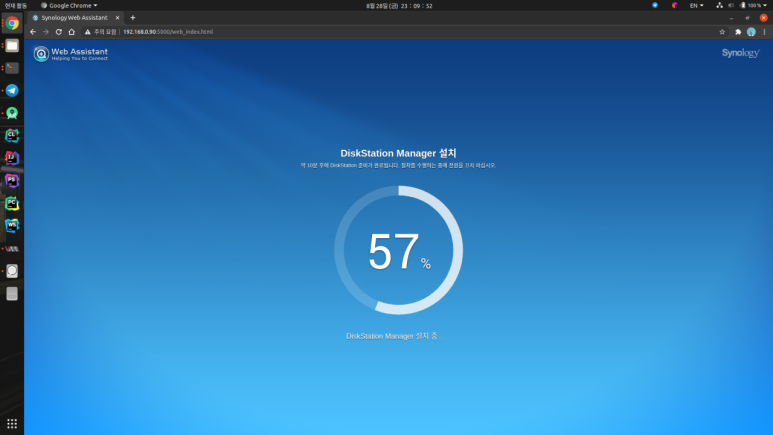Open the Google Chrome app menu
This screenshot has height=435, width=773.
coord(69,5)
